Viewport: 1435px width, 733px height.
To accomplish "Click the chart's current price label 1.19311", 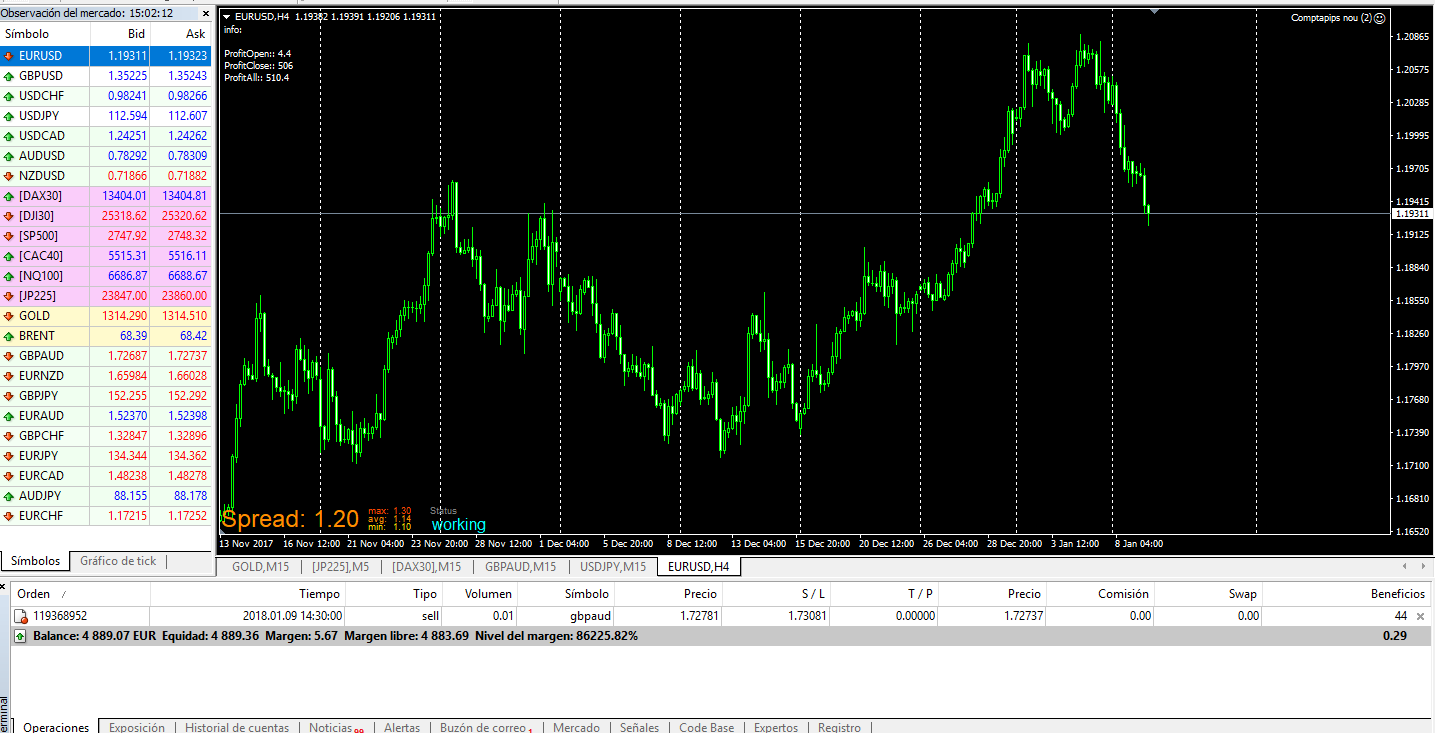I will point(1412,214).
